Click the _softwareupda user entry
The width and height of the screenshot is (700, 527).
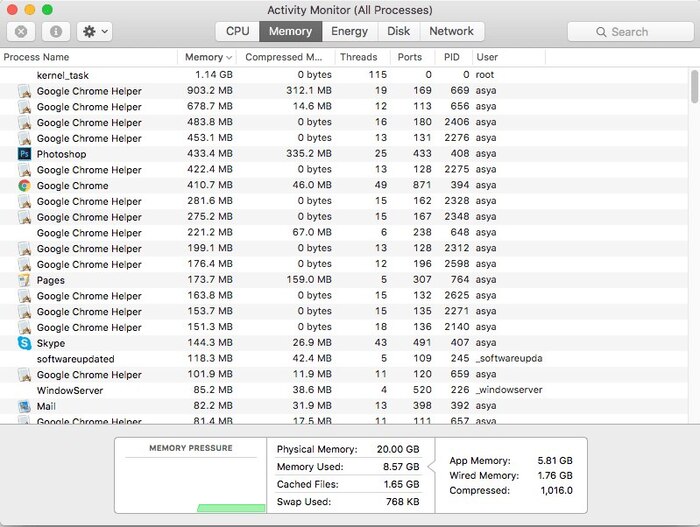(x=509, y=359)
